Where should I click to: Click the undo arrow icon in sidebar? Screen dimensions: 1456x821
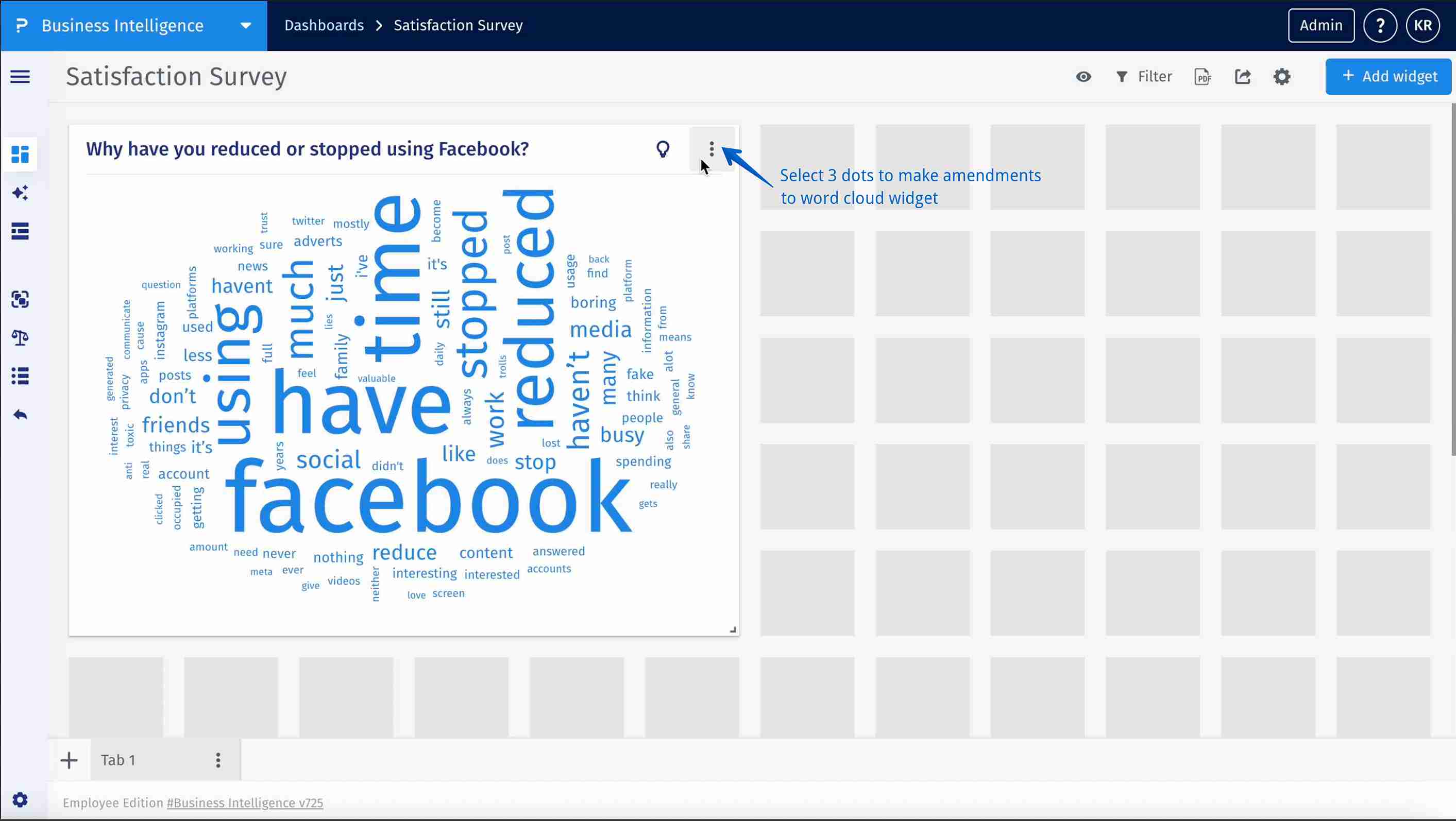20,414
